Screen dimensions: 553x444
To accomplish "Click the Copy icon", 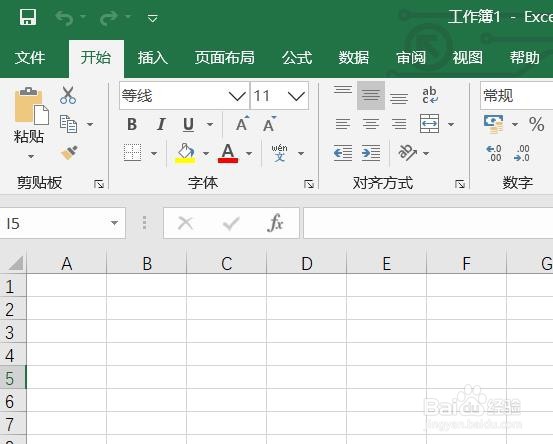I will (68, 124).
